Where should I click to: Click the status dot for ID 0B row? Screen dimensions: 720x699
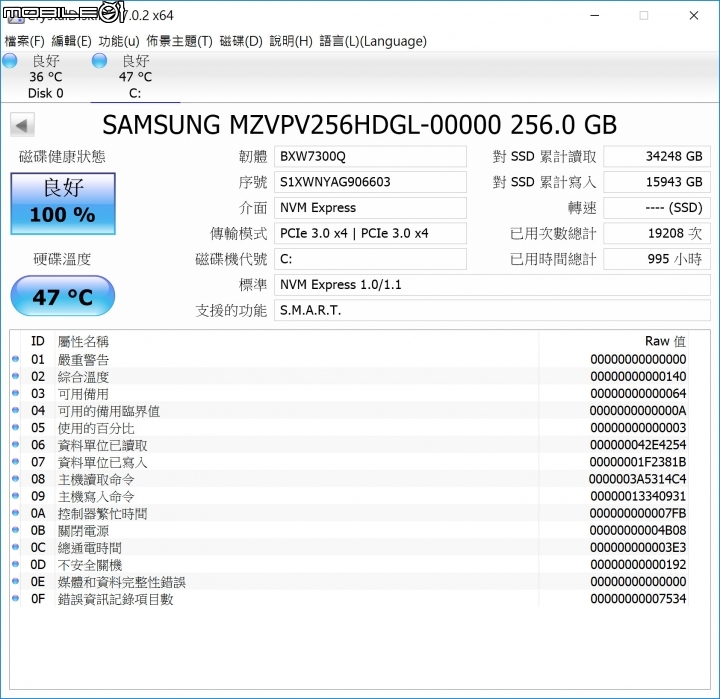[15, 530]
